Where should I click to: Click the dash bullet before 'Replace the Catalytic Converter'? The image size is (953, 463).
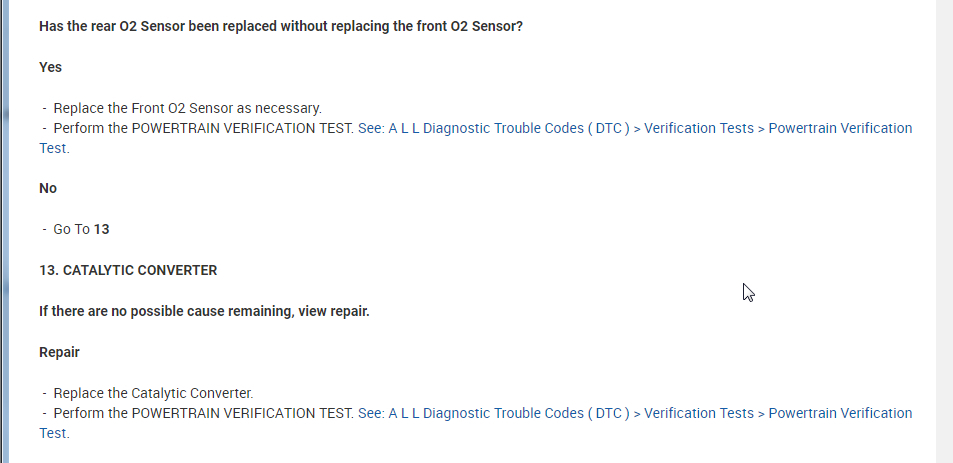[45, 393]
